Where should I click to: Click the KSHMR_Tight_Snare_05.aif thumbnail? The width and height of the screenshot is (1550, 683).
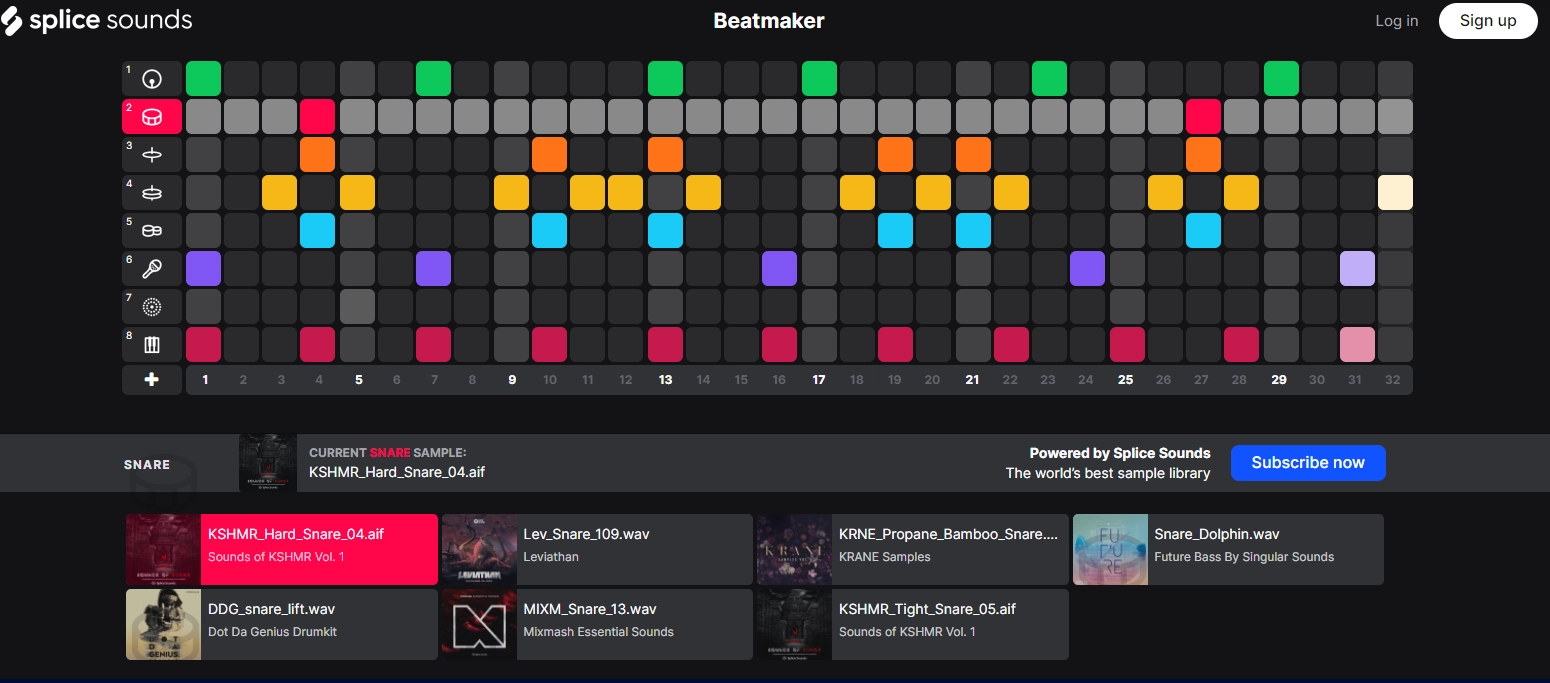(x=795, y=624)
